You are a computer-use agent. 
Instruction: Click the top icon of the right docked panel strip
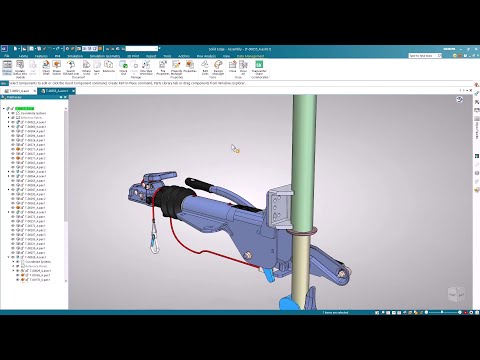click(x=477, y=85)
